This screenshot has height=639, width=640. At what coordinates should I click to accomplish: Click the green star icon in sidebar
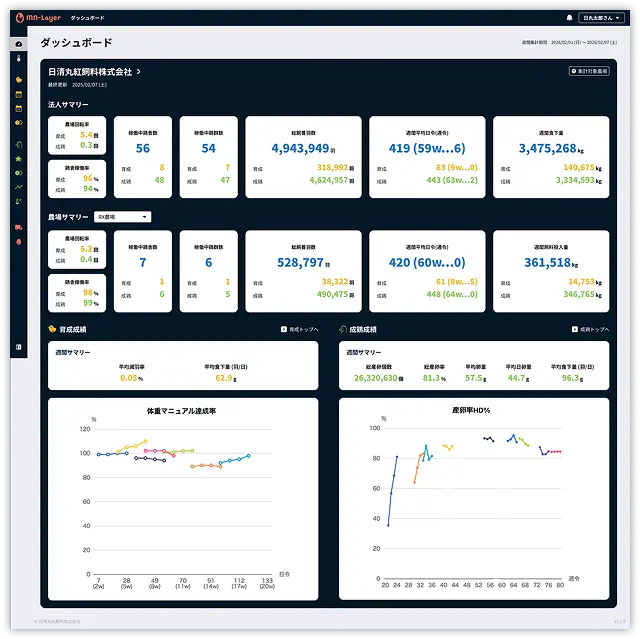click(19, 158)
